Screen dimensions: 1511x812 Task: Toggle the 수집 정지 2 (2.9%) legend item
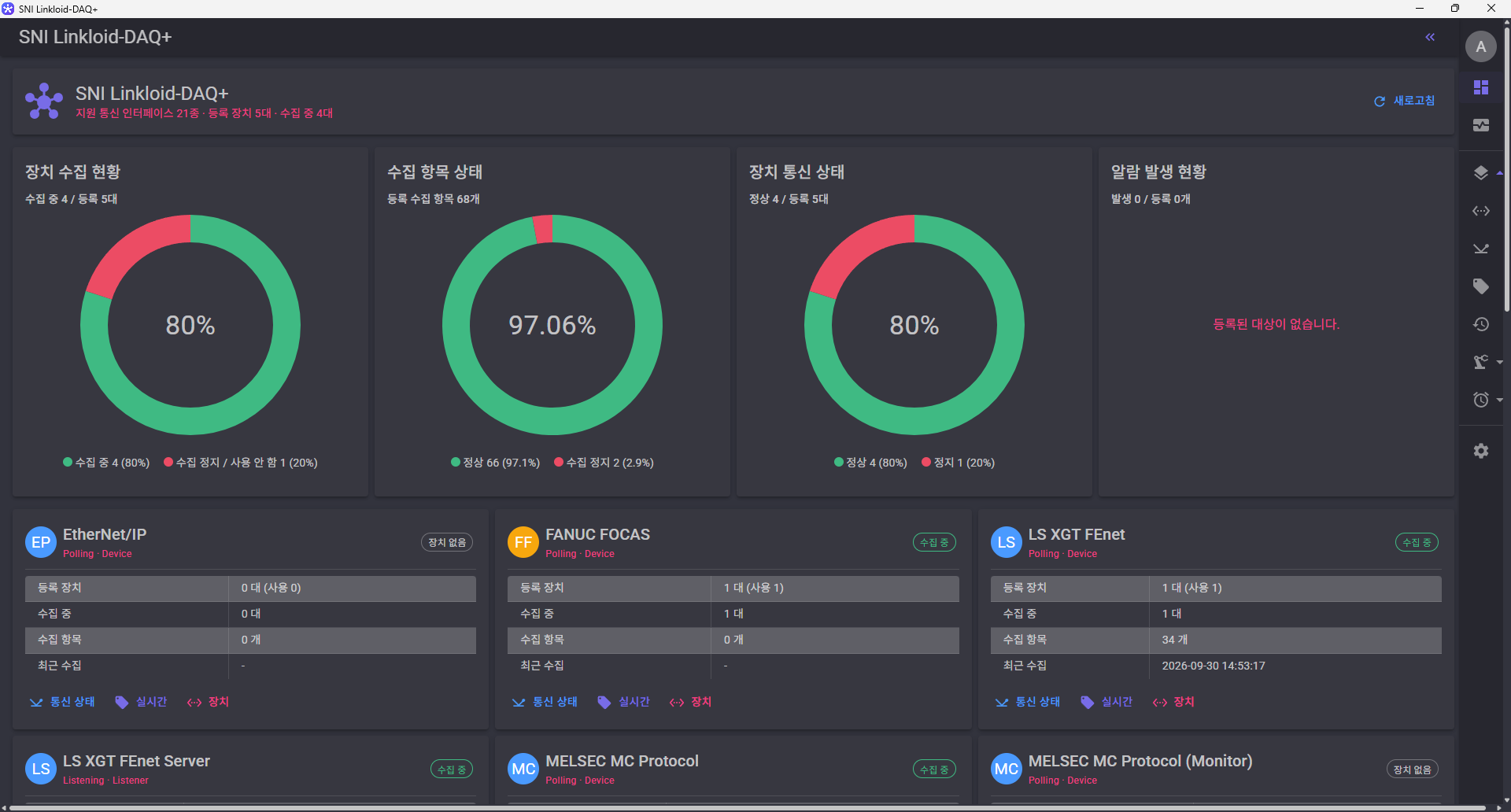coord(604,463)
